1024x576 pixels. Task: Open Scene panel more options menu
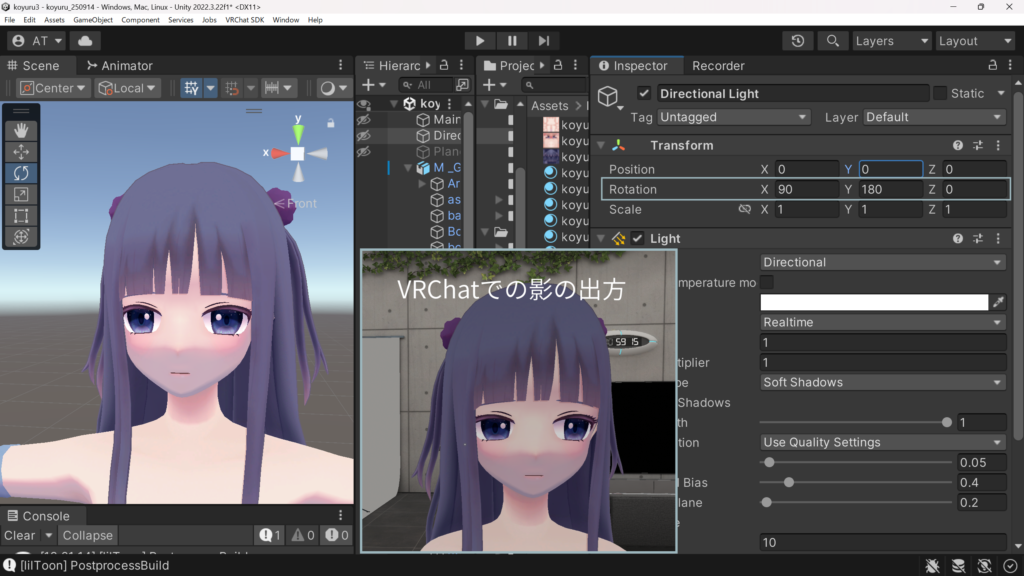point(340,65)
